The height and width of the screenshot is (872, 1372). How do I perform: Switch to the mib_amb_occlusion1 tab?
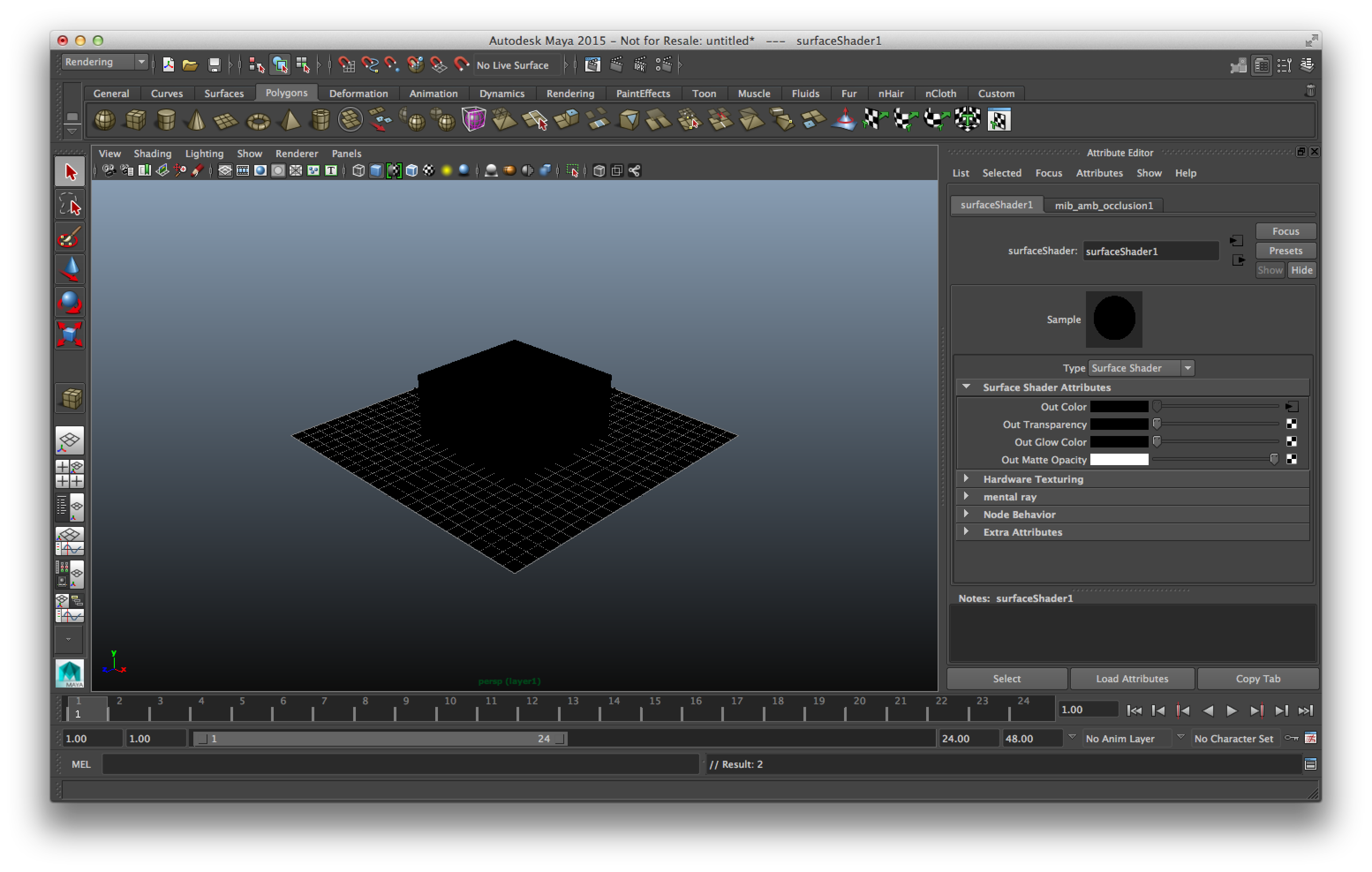coord(1104,206)
